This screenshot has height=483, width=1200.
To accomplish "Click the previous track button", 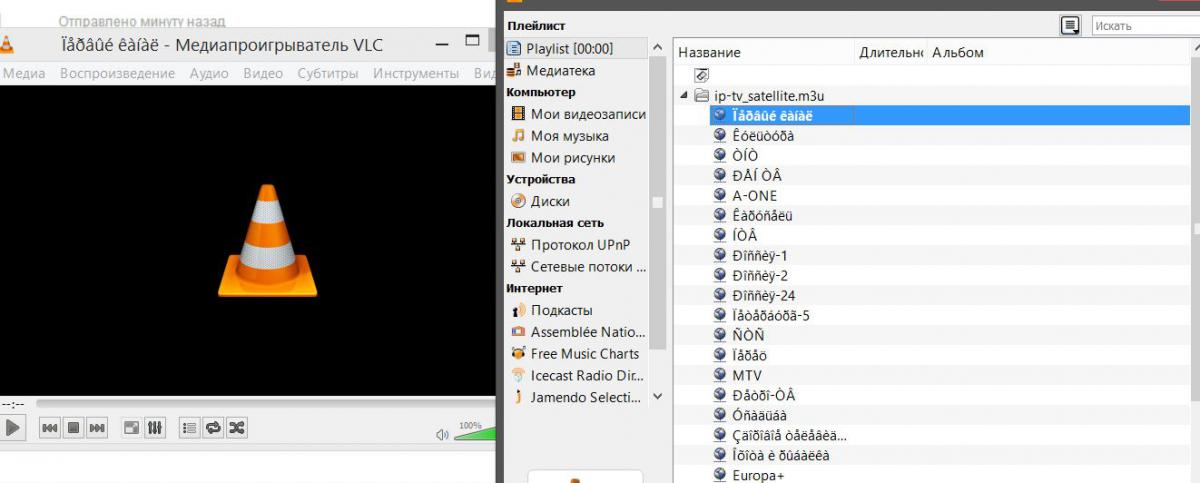I will 49,428.
